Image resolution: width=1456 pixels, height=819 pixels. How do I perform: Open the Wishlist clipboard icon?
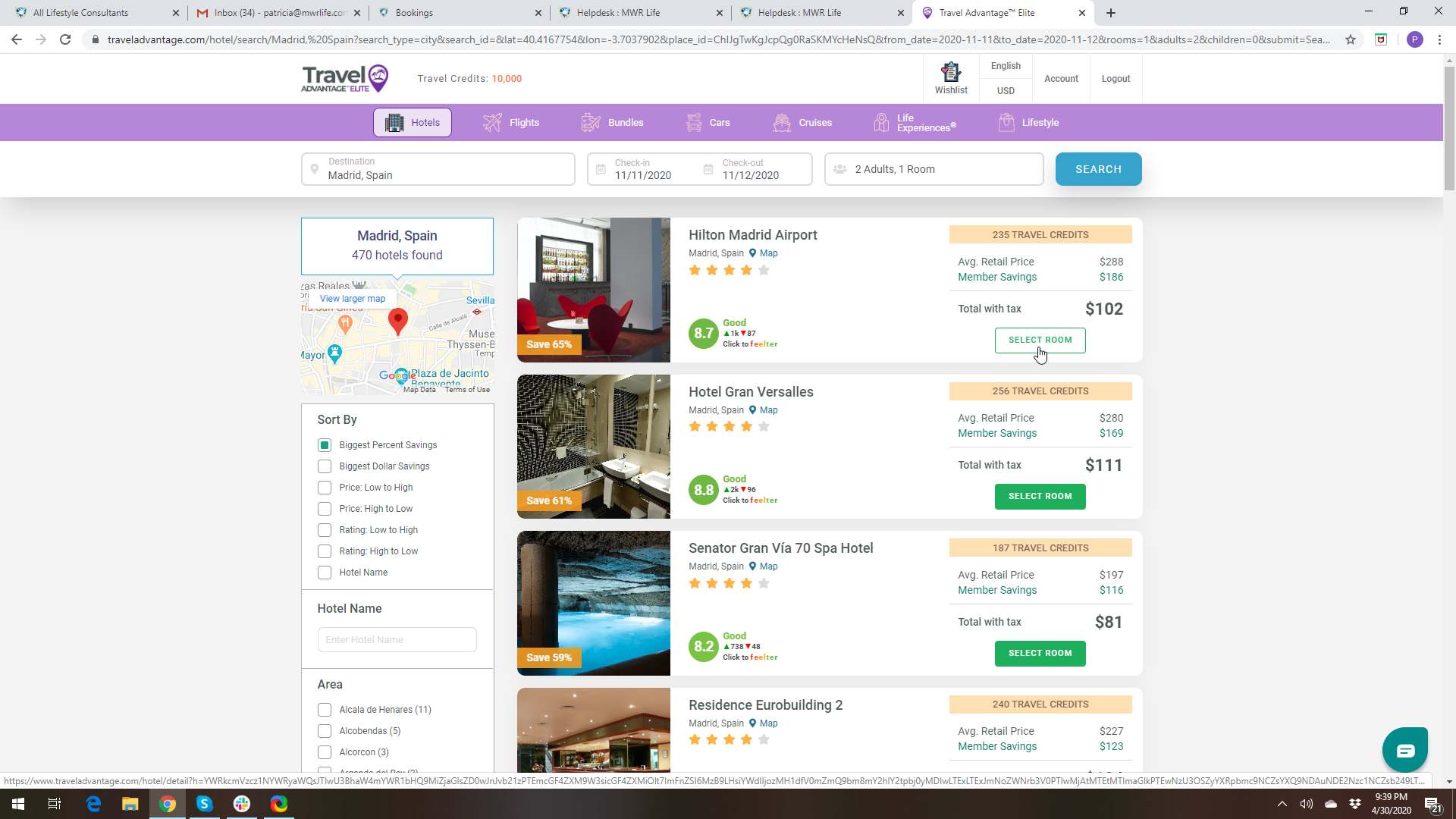click(951, 73)
